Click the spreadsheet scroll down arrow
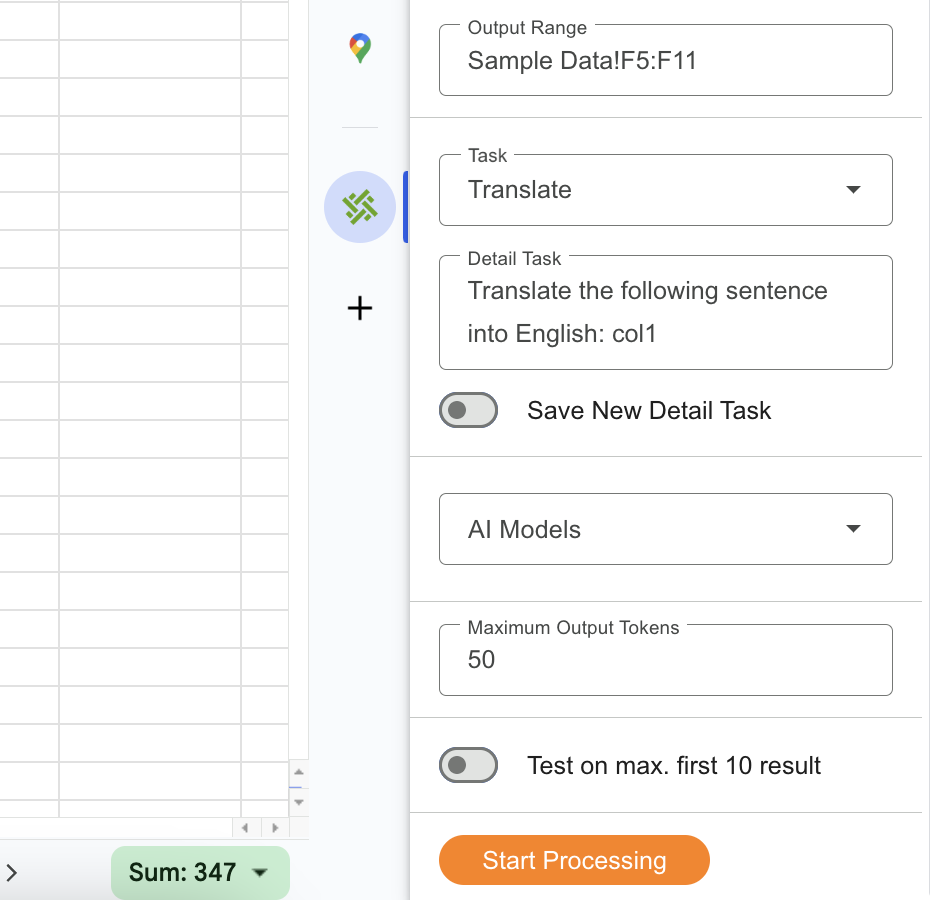The image size is (930, 900). click(299, 801)
